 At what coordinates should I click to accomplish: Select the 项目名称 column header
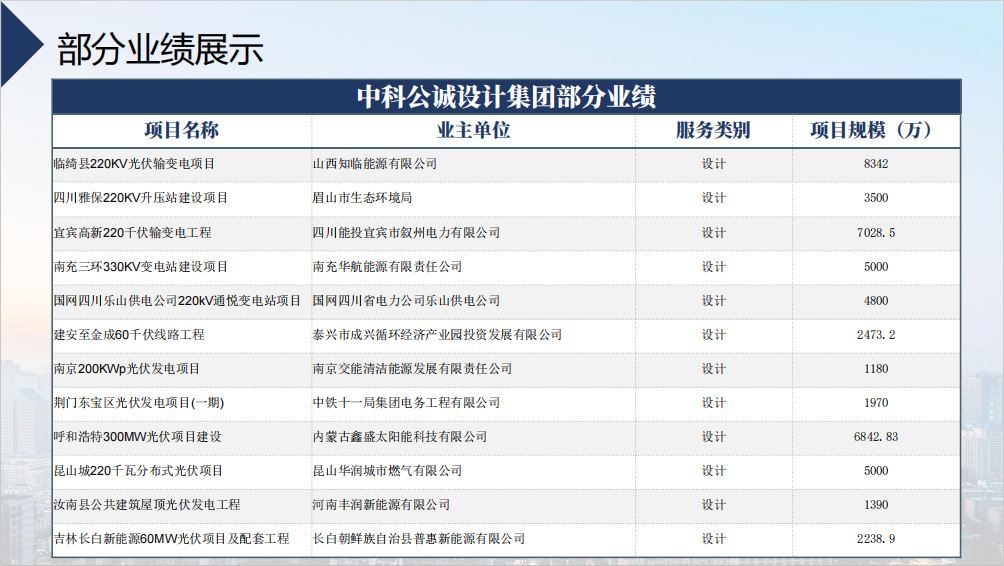pyautogui.click(x=181, y=131)
